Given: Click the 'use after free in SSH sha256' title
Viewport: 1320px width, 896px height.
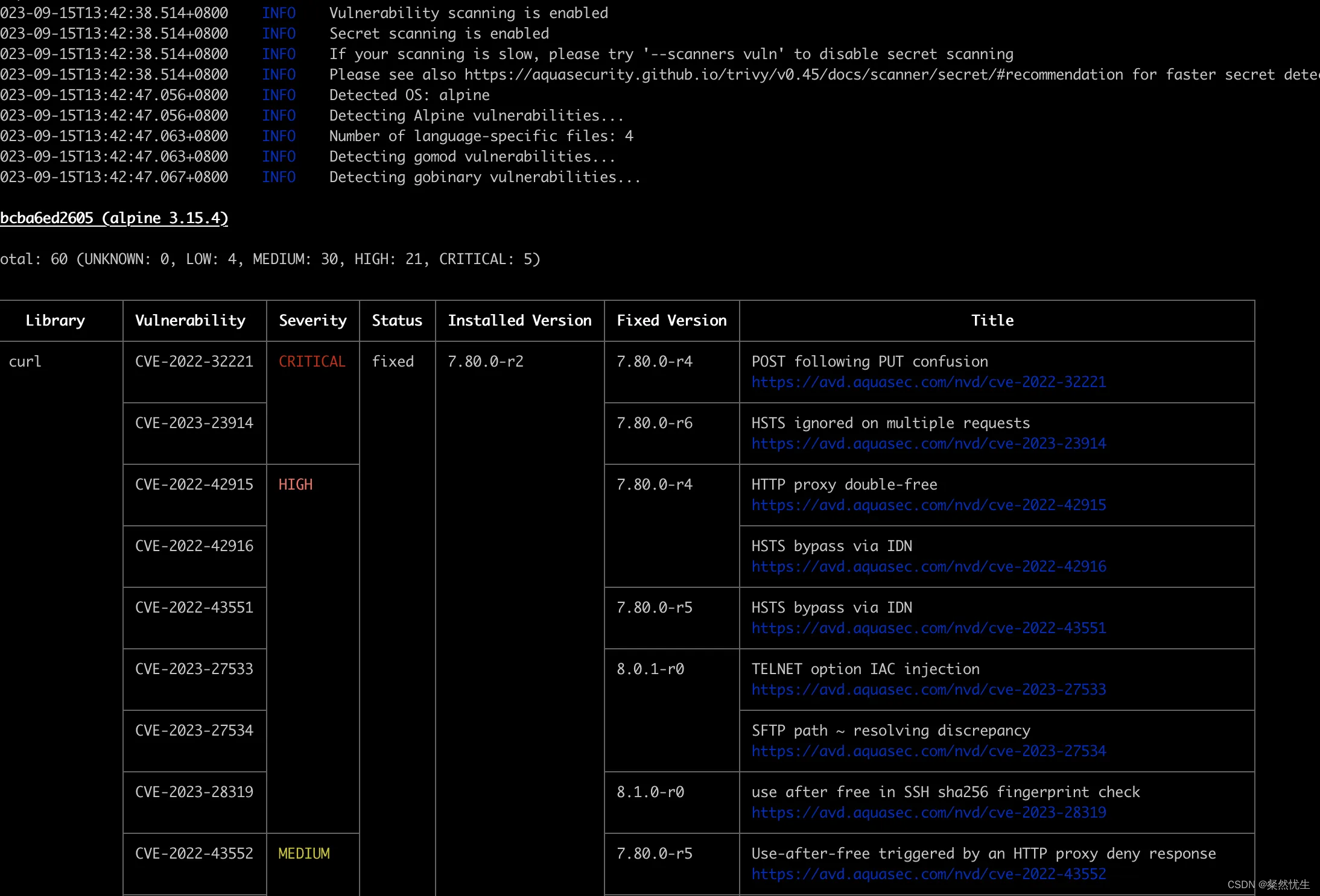Looking at the screenshot, I should (x=946, y=792).
